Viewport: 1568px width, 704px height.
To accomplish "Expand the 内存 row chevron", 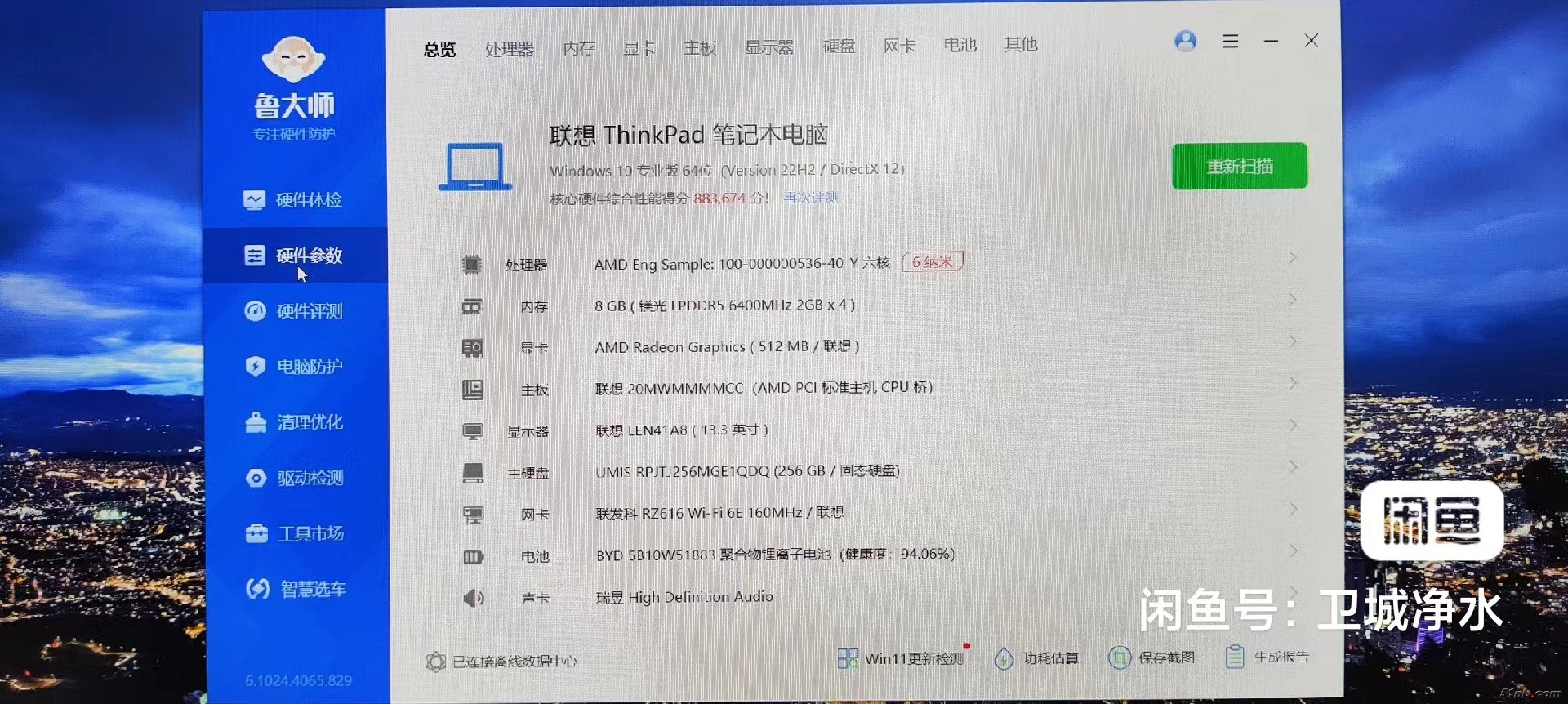I will 1292,300.
